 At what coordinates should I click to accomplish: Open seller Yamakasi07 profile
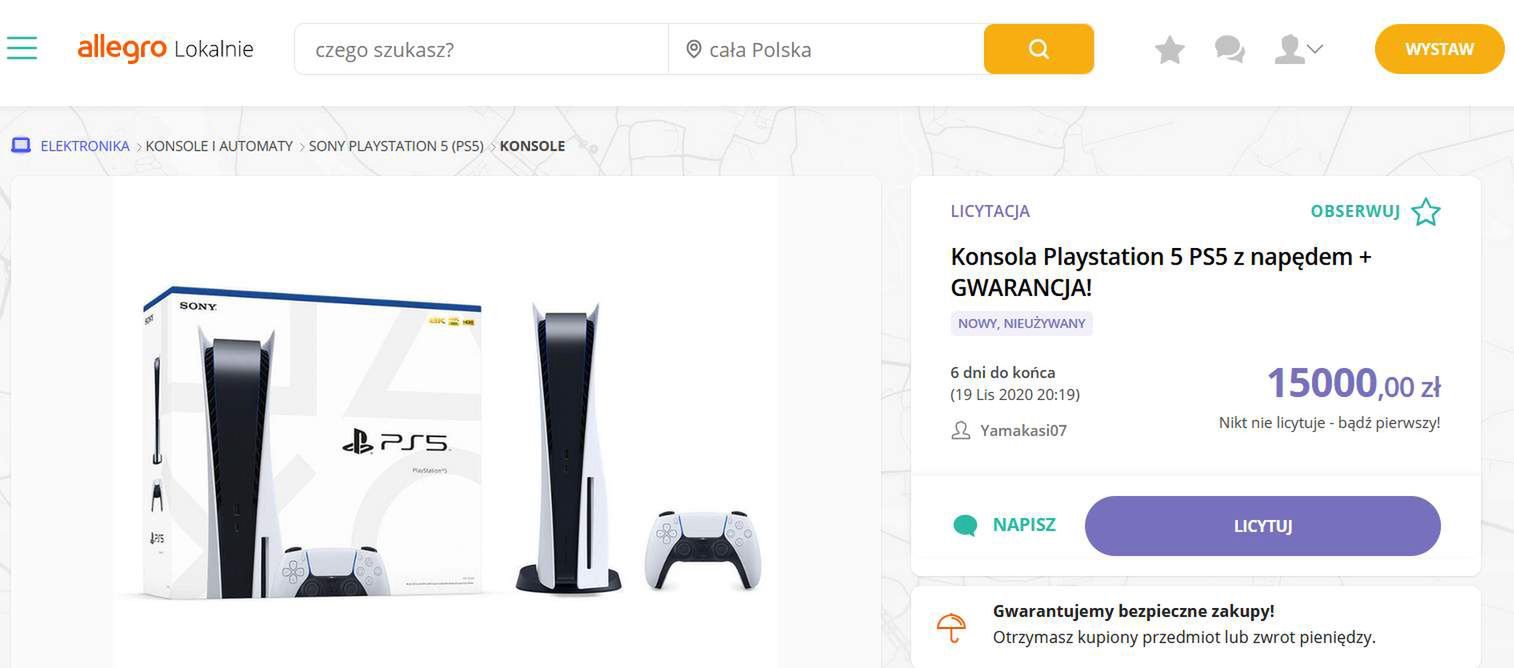1023,431
